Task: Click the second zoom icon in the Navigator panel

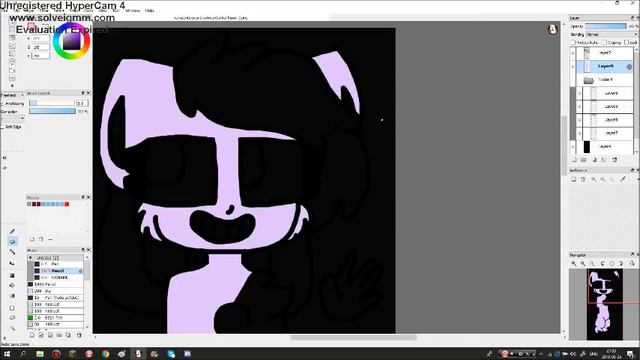Action: coord(583,264)
